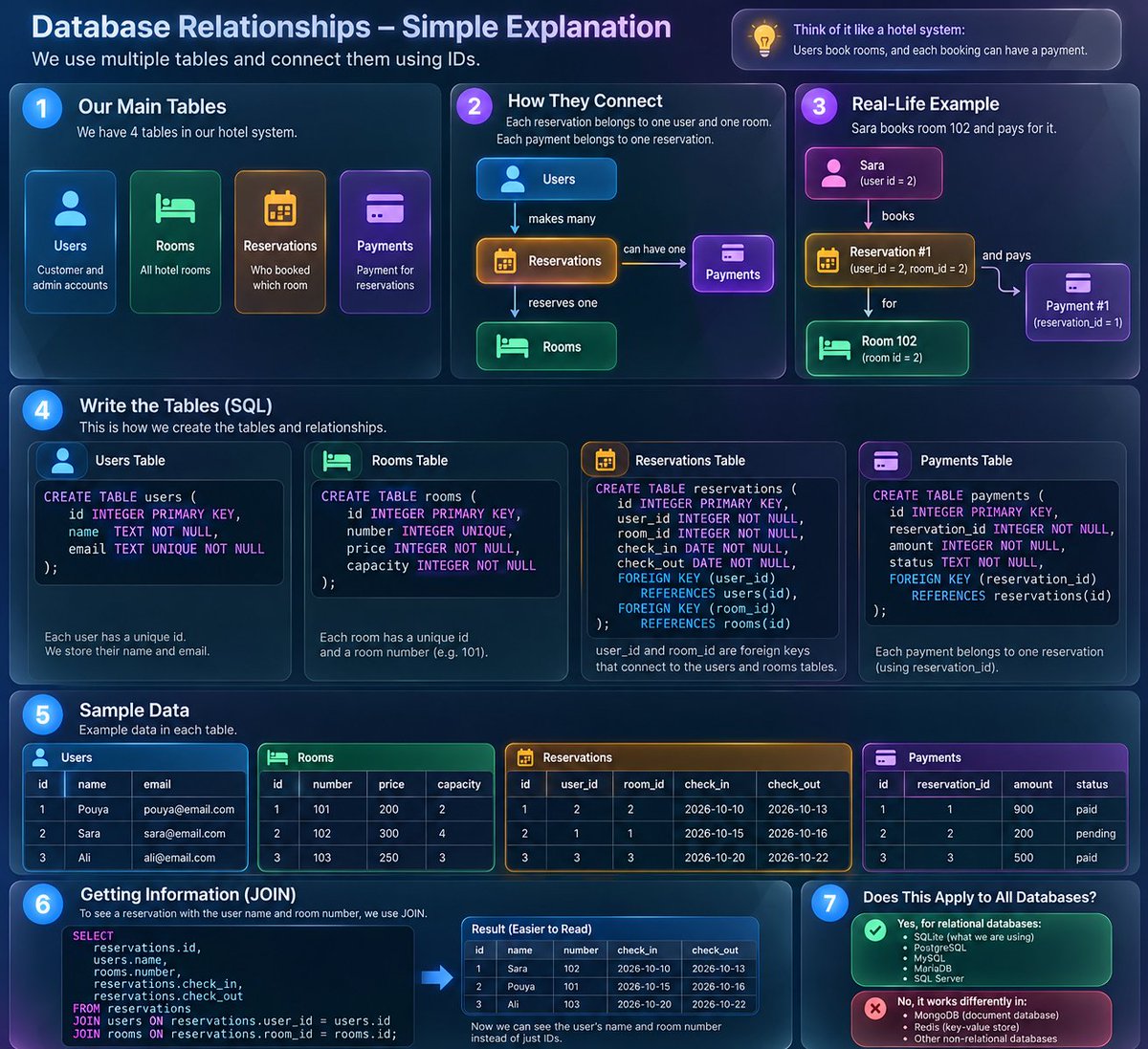Click the 'SQLite (what we are using)' bullet

[974, 937]
